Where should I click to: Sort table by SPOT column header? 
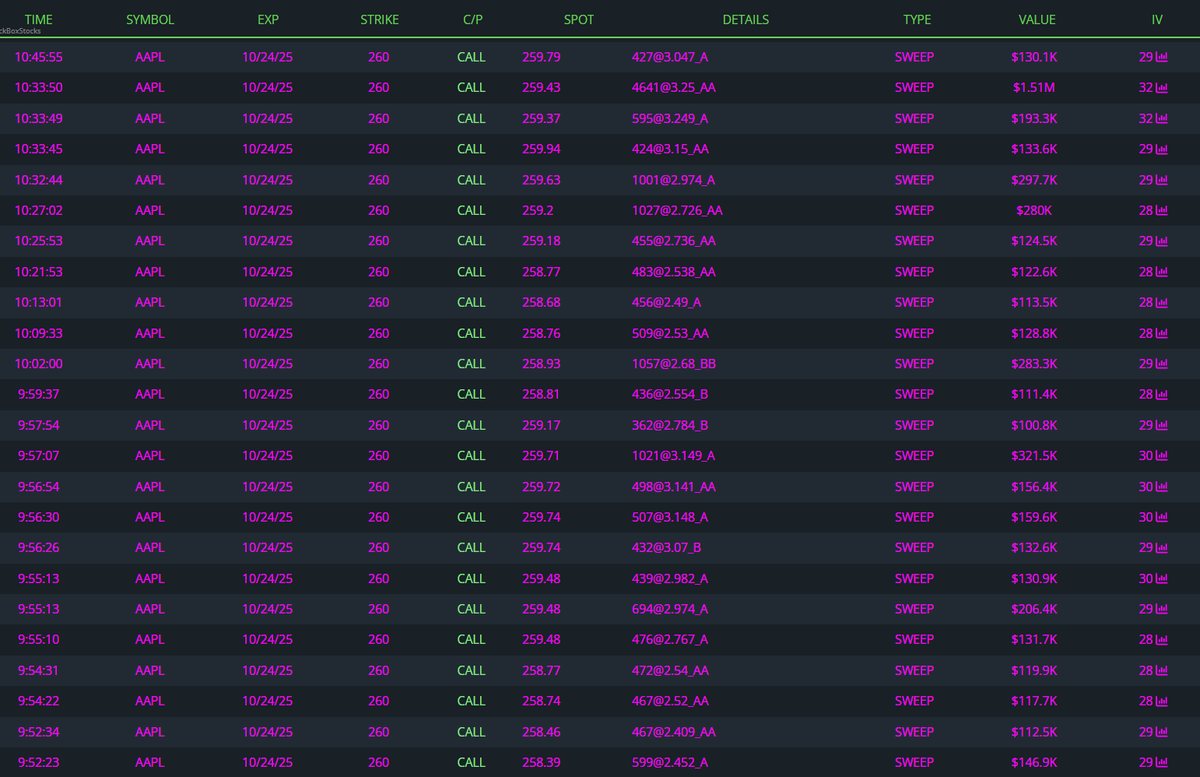click(x=578, y=20)
